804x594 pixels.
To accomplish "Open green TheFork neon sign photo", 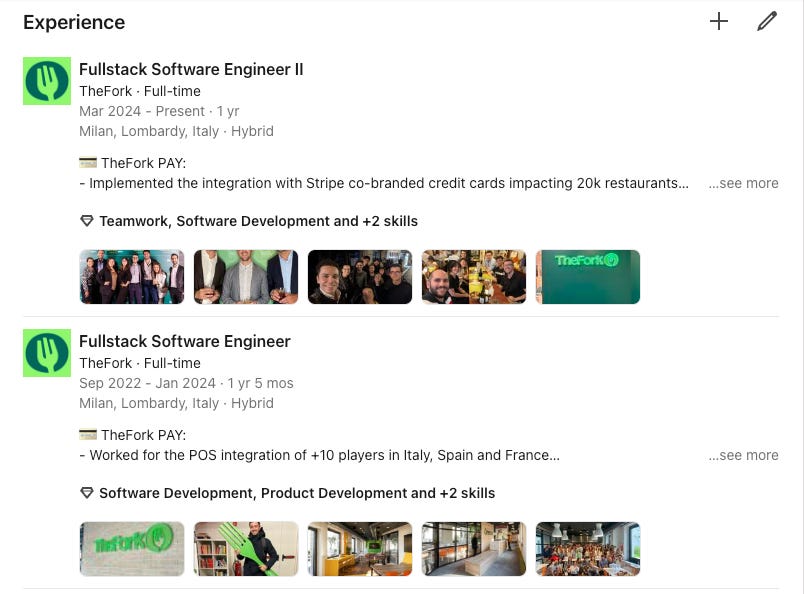I will pyautogui.click(x=588, y=277).
